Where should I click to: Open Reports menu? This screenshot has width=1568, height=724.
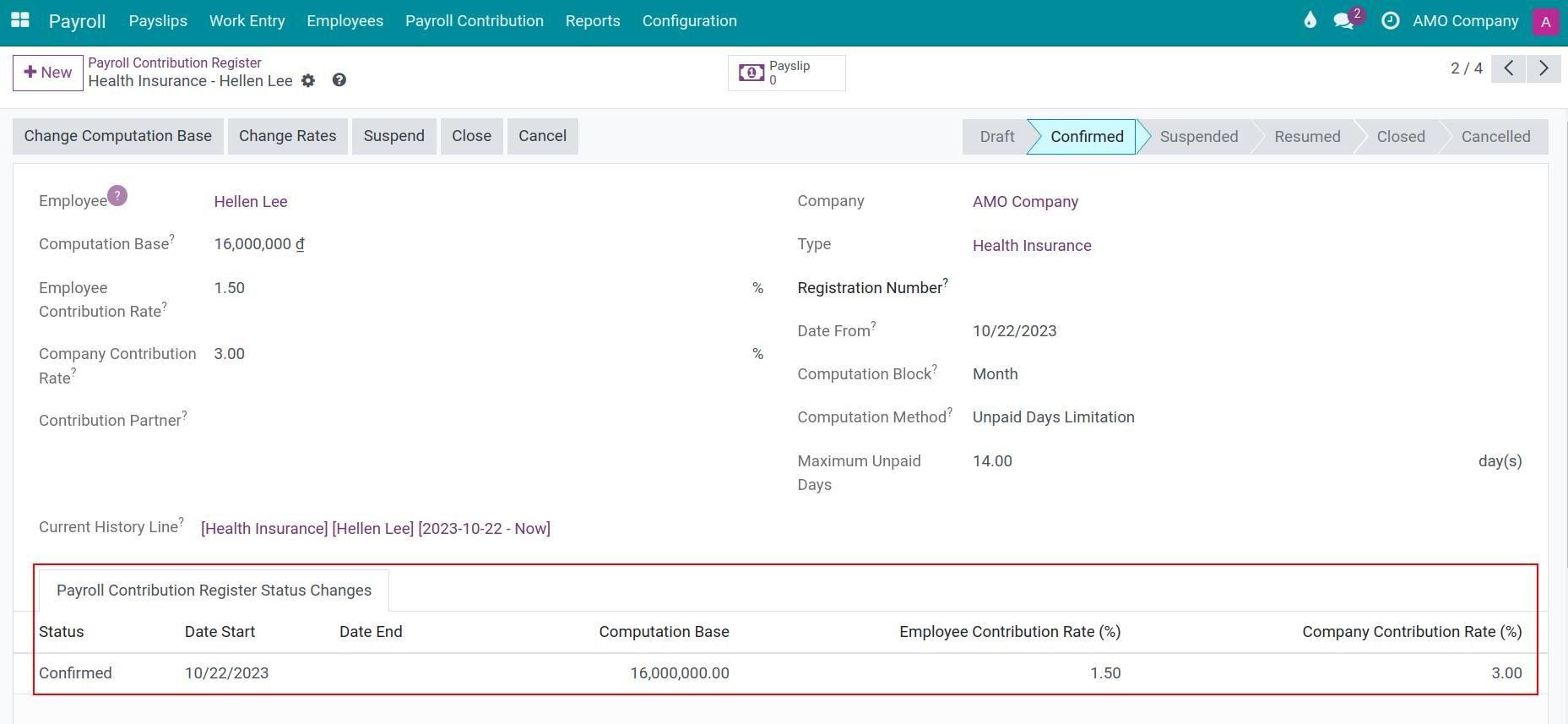pyautogui.click(x=593, y=21)
